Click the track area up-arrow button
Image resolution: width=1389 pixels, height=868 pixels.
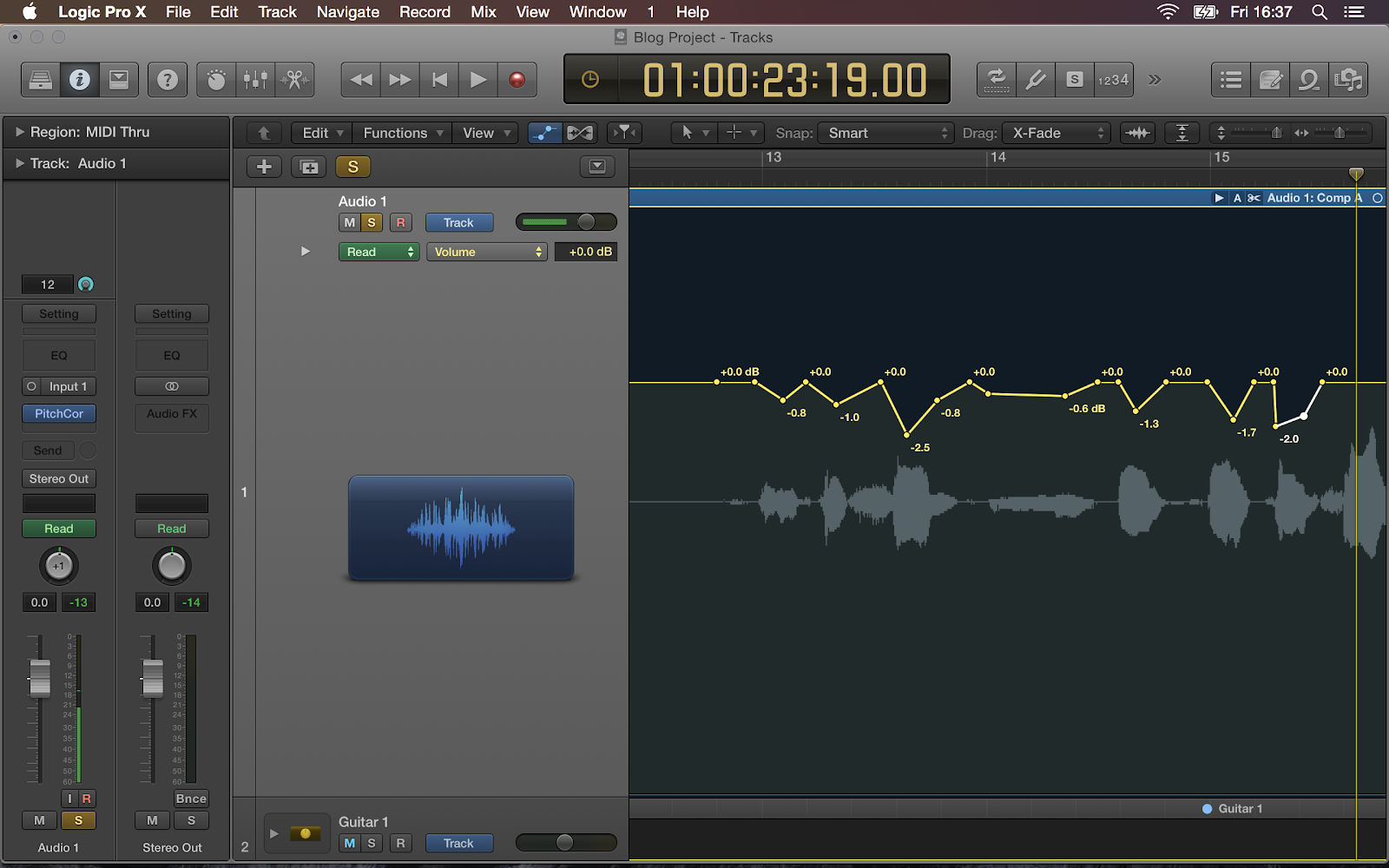coord(265,133)
